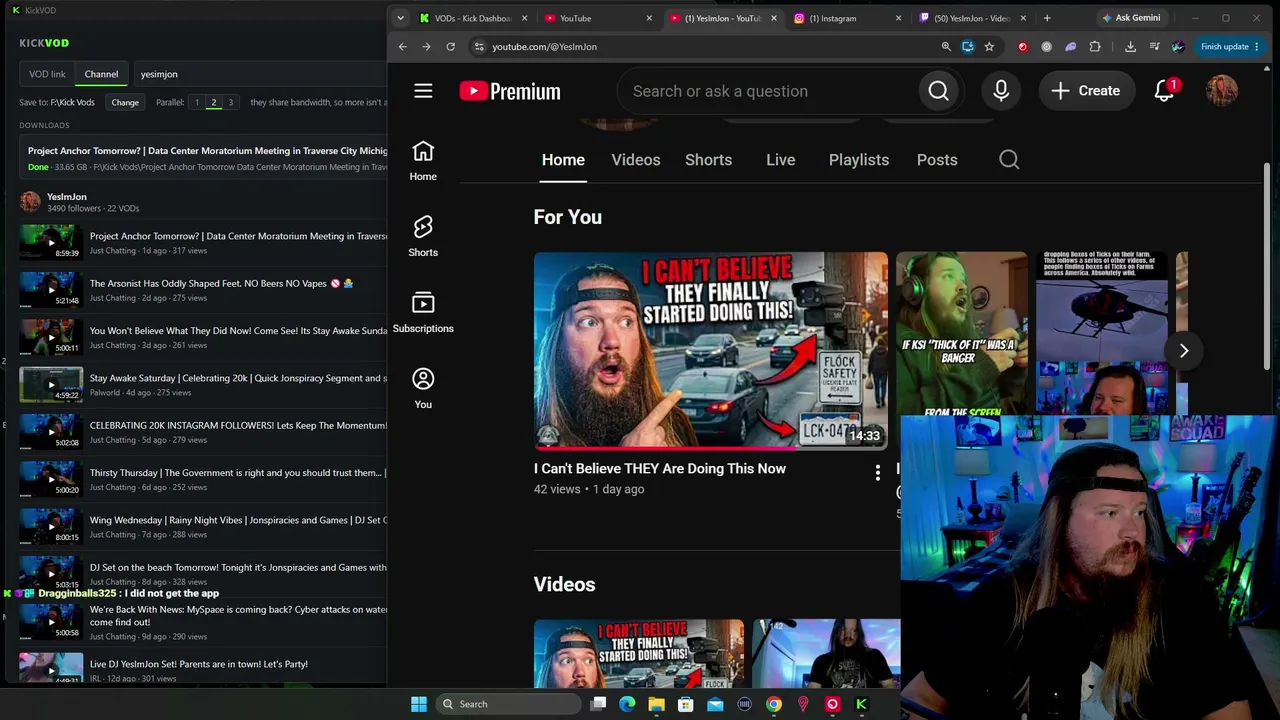Image resolution: width=1280 pixels, height=720 pixels.
Task: Click the YouTube search magnifier button
Action: (938, 91)
